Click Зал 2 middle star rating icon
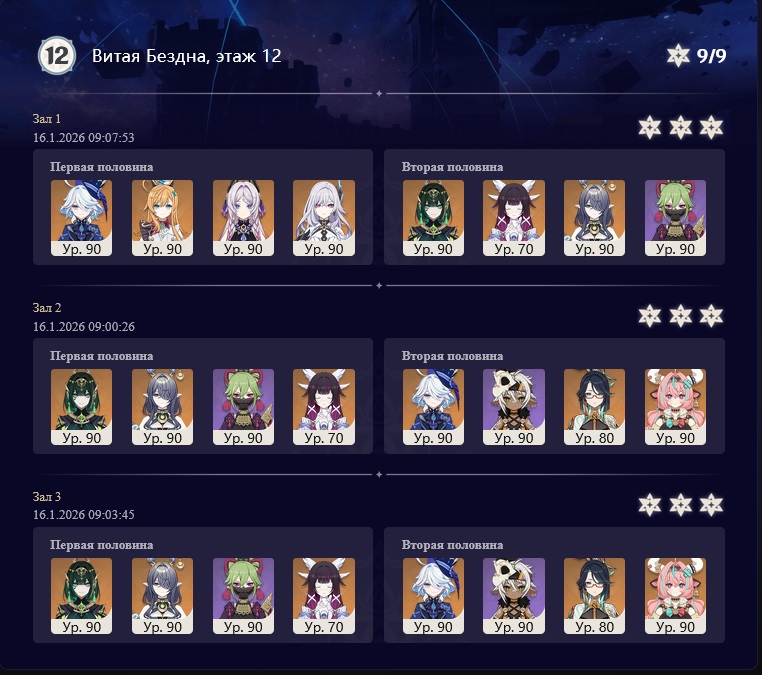Image resolution: width=762 pixels, height=675 pixels. click(x=680, y=316)
